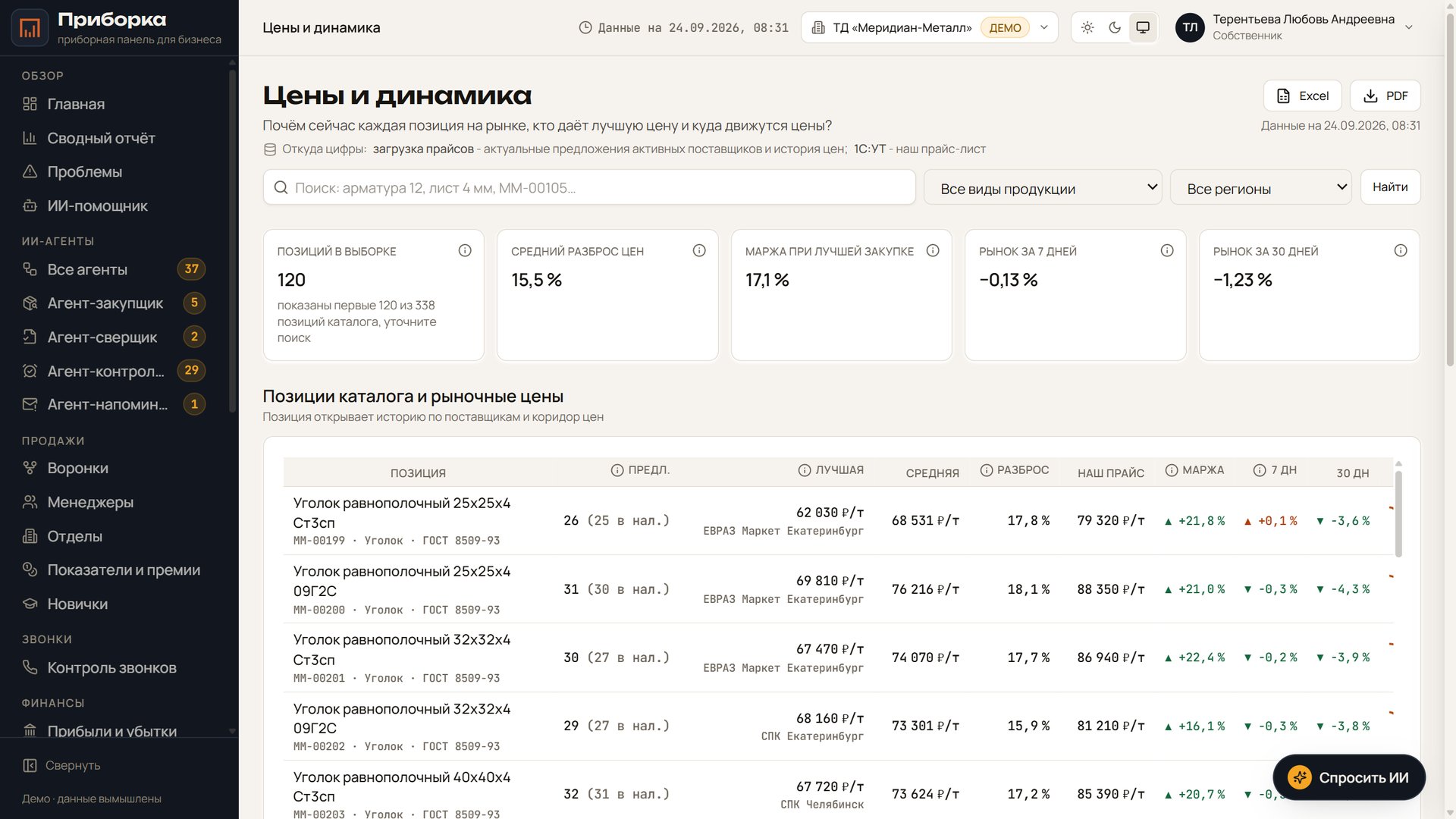Click the table vertical scrollbar
The height and width of the screenshot is (819, 1456).
[x=1398, y=513]
